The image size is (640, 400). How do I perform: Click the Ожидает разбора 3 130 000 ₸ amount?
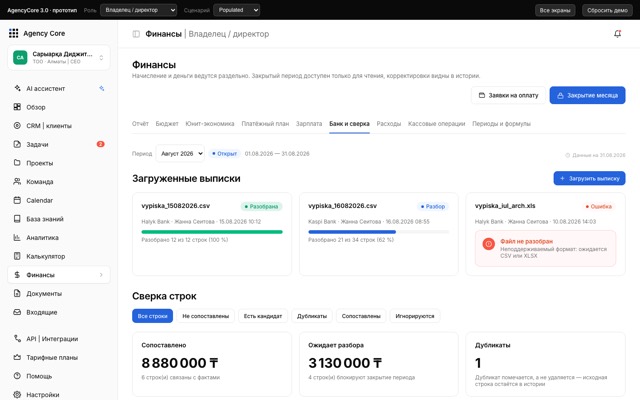click(x=345, y=363)
